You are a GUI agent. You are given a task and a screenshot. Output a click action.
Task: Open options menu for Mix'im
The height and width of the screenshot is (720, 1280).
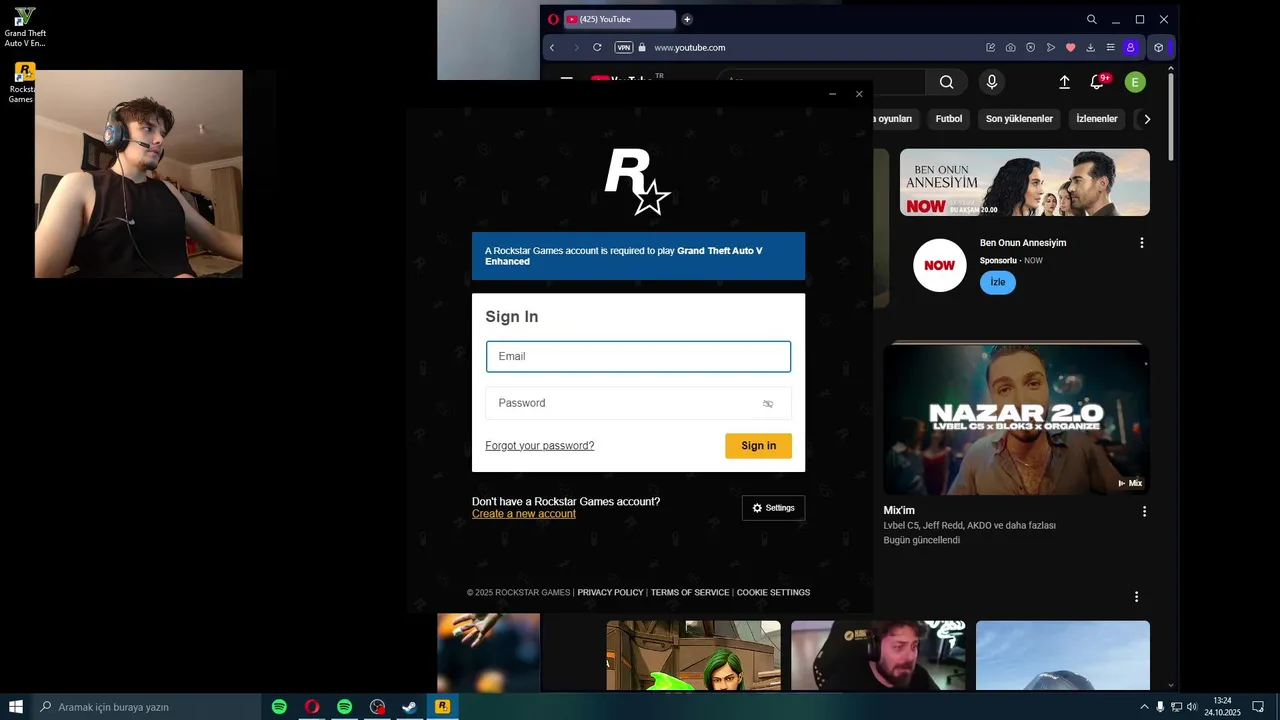pyautogui.click(x=1145, y=511)
